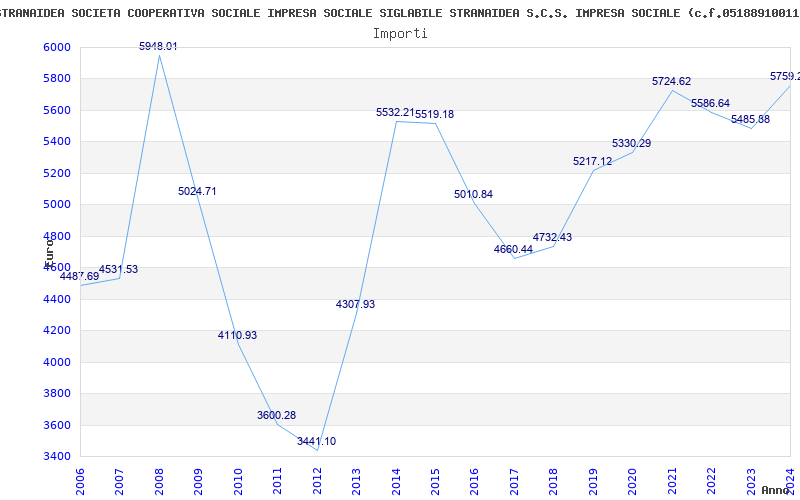Click the 3441.10 data label
The height and width of the screenshot is (500, 800).
tap(316, 441)
